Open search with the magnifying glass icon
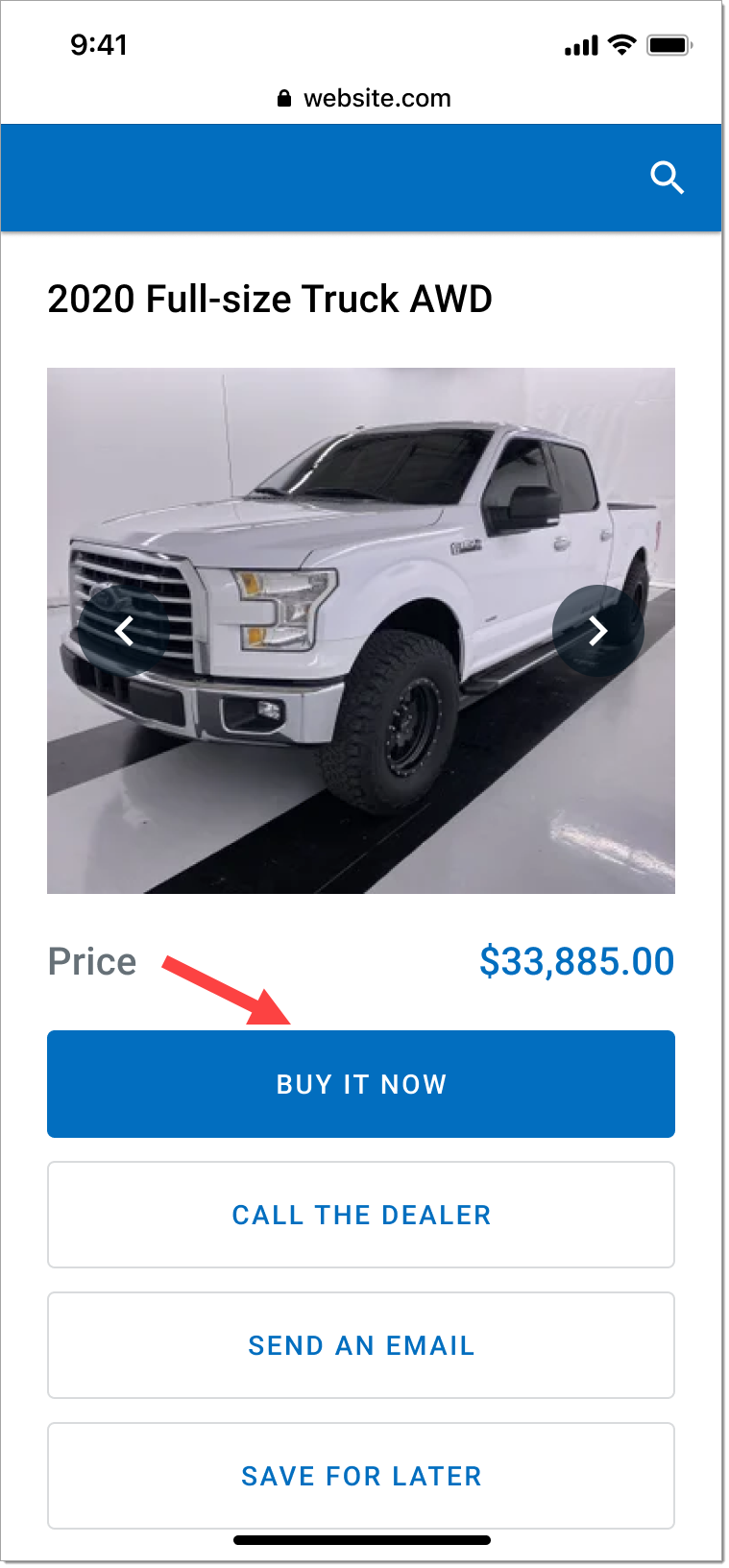Screen dimensions: 729x1568 pos(667,178)
